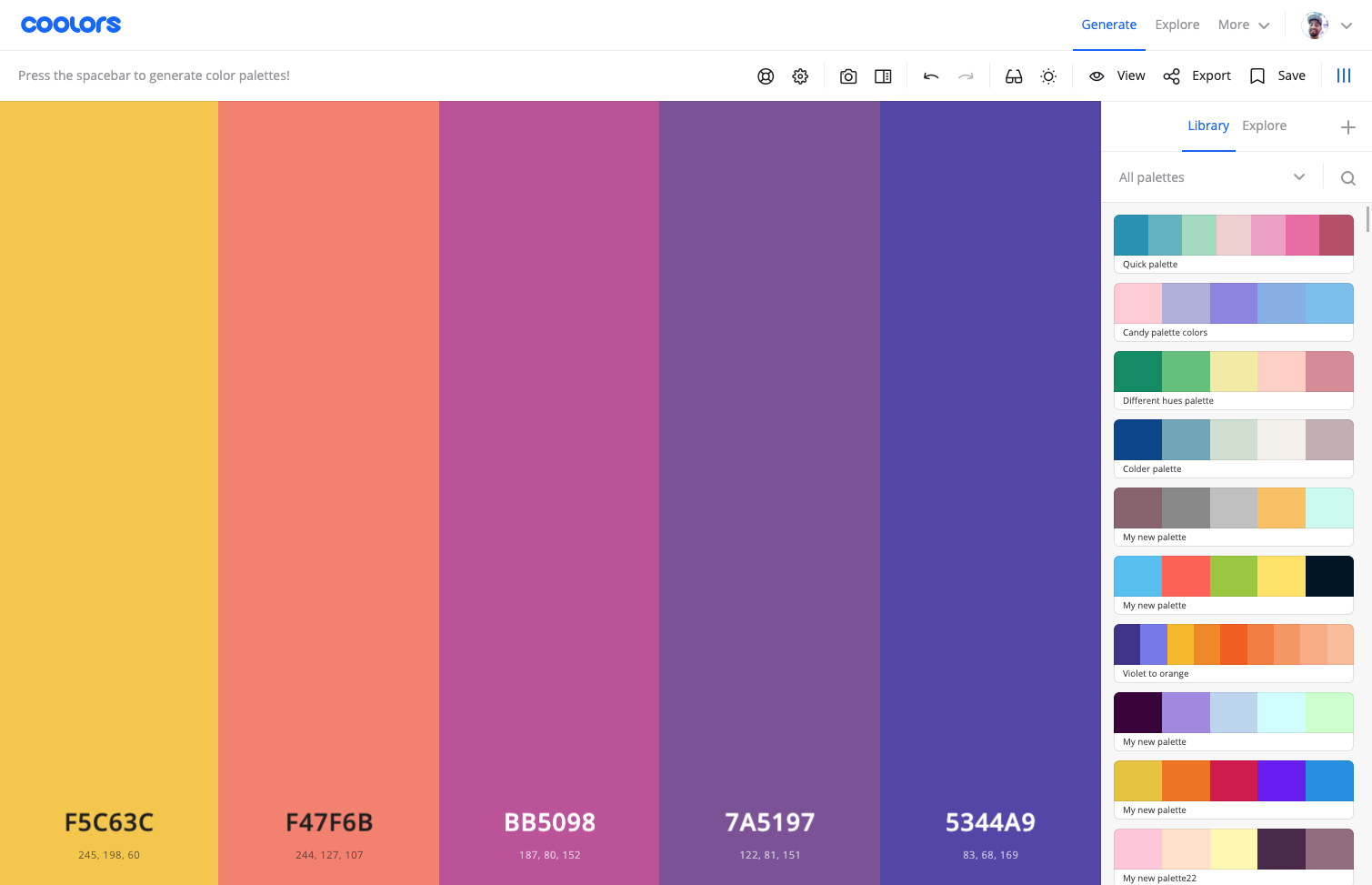Select the F5C63C yellow color column

point(109,455)
